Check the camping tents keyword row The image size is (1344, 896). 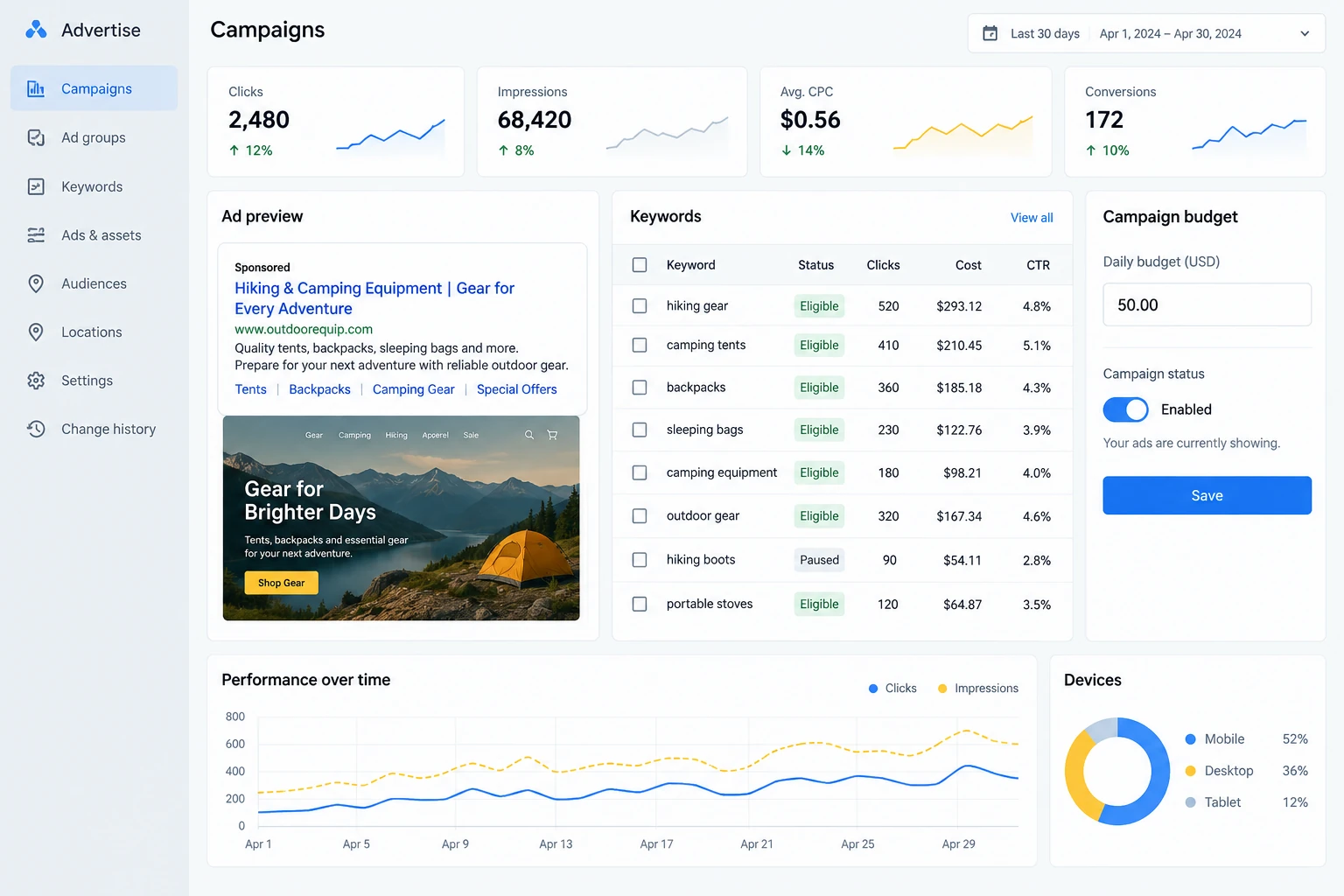click(640, 346)
